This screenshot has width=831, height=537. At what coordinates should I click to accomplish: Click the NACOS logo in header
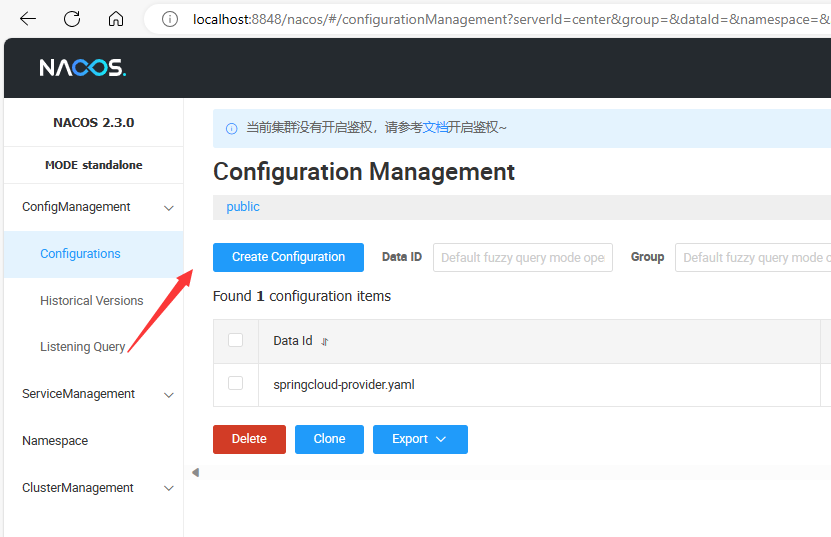82,68
